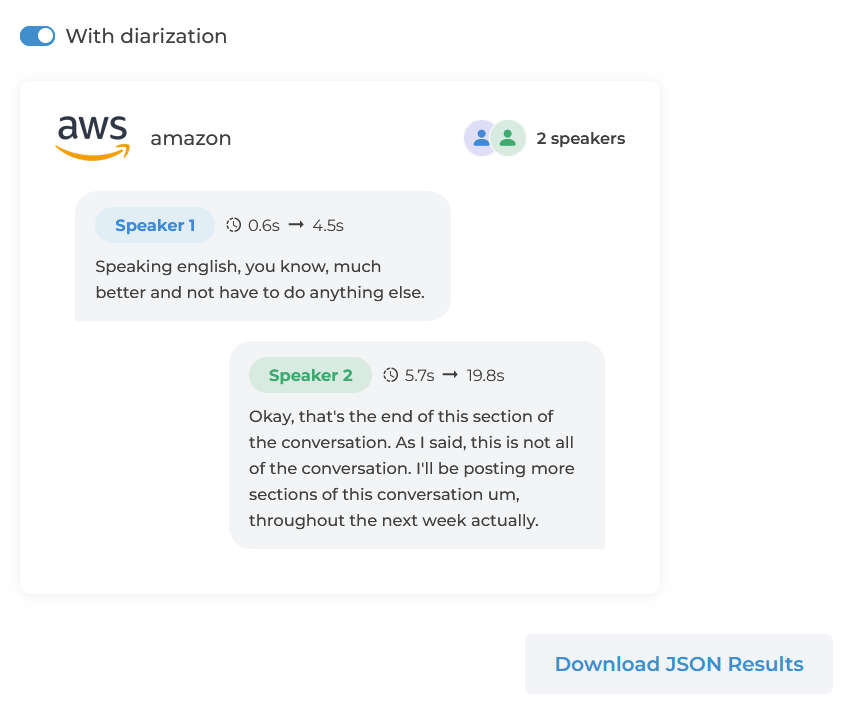
Task: Expand Speaker 1's transcript bubble
Action: tap(262, 255)
